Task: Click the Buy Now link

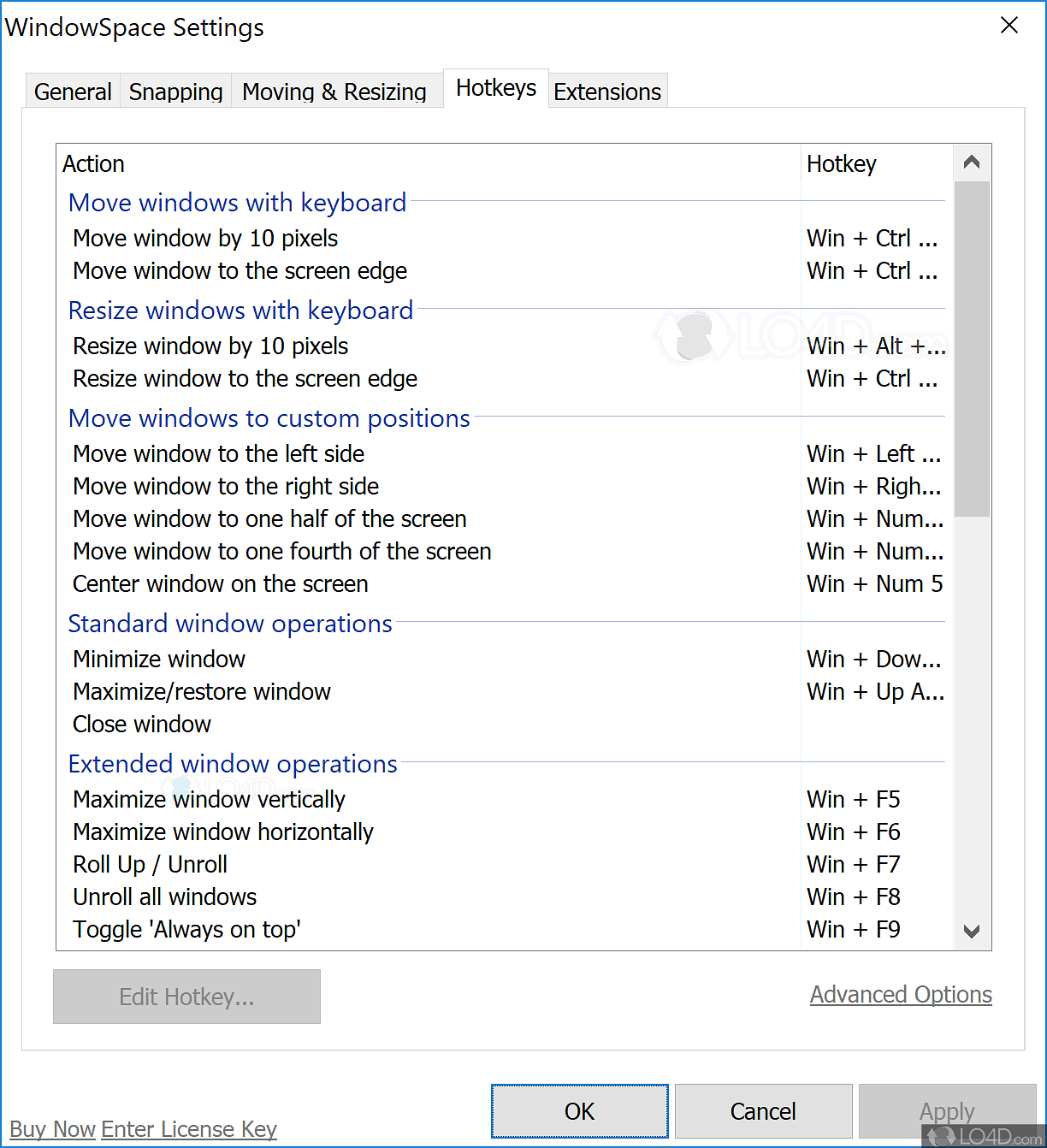Action: [52, 1129]
